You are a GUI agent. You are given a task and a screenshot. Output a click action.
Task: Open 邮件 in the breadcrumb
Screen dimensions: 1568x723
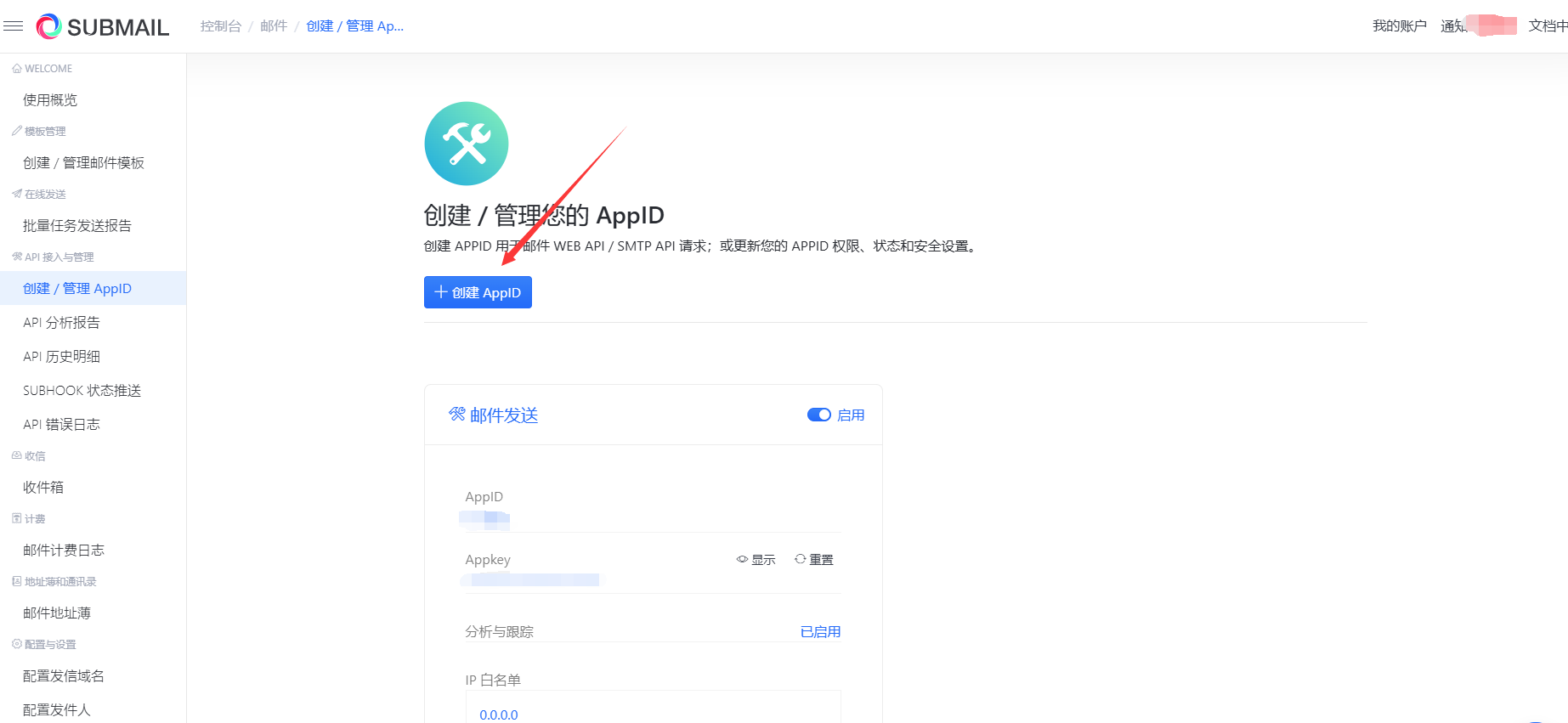(274, 26)
